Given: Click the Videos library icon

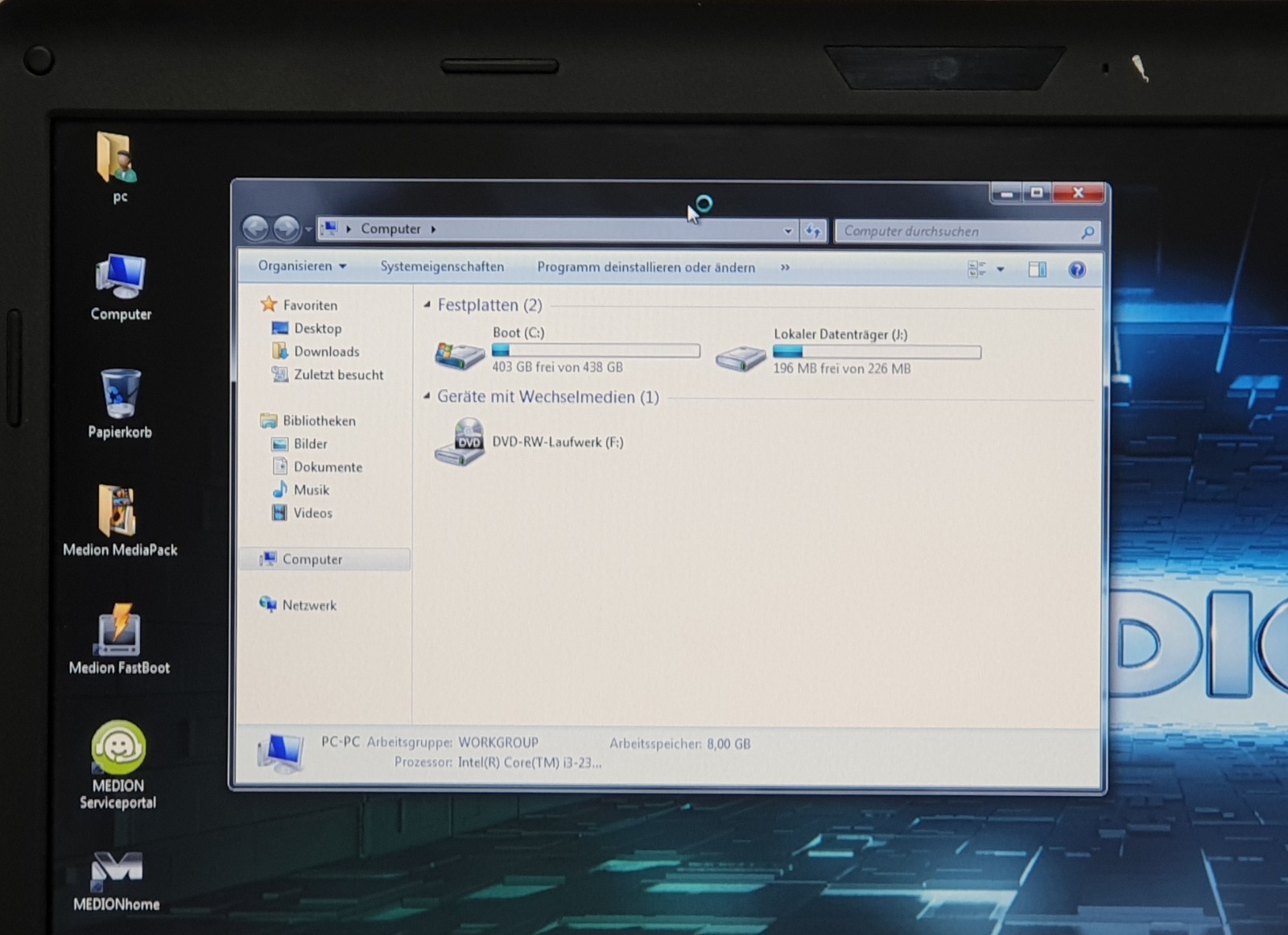Looking at the screenshot, I should point(279,512).
